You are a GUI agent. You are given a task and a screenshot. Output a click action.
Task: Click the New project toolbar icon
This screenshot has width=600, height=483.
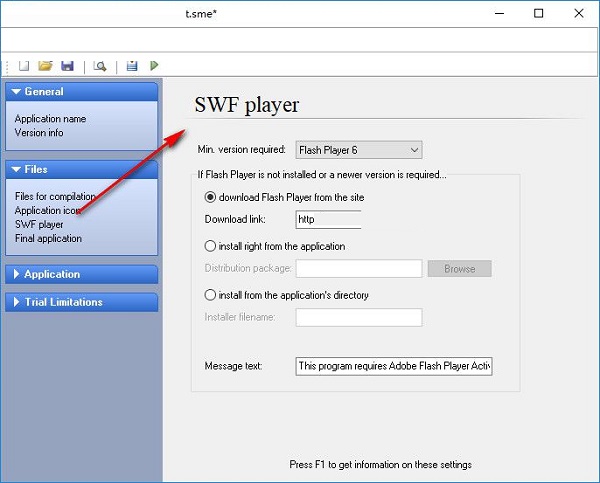[24, 66]
